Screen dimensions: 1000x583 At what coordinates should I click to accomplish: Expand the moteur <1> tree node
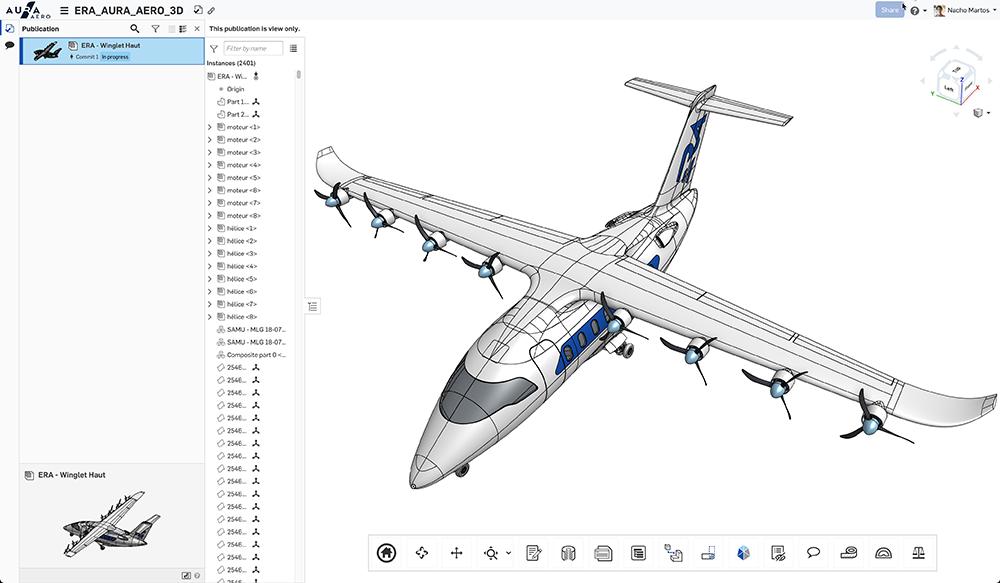209,126
